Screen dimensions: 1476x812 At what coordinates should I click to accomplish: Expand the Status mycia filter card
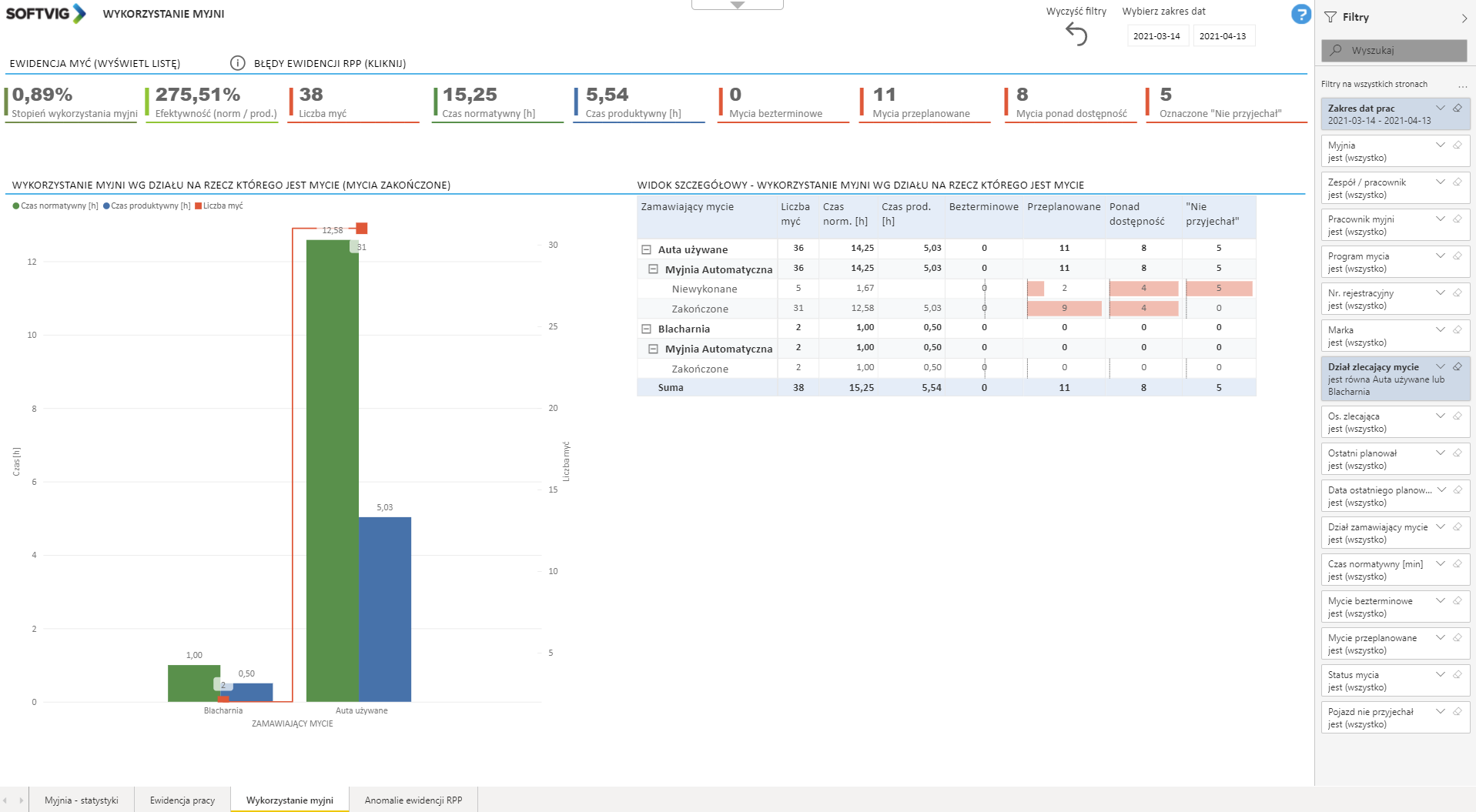click(x=1440, y=675)
